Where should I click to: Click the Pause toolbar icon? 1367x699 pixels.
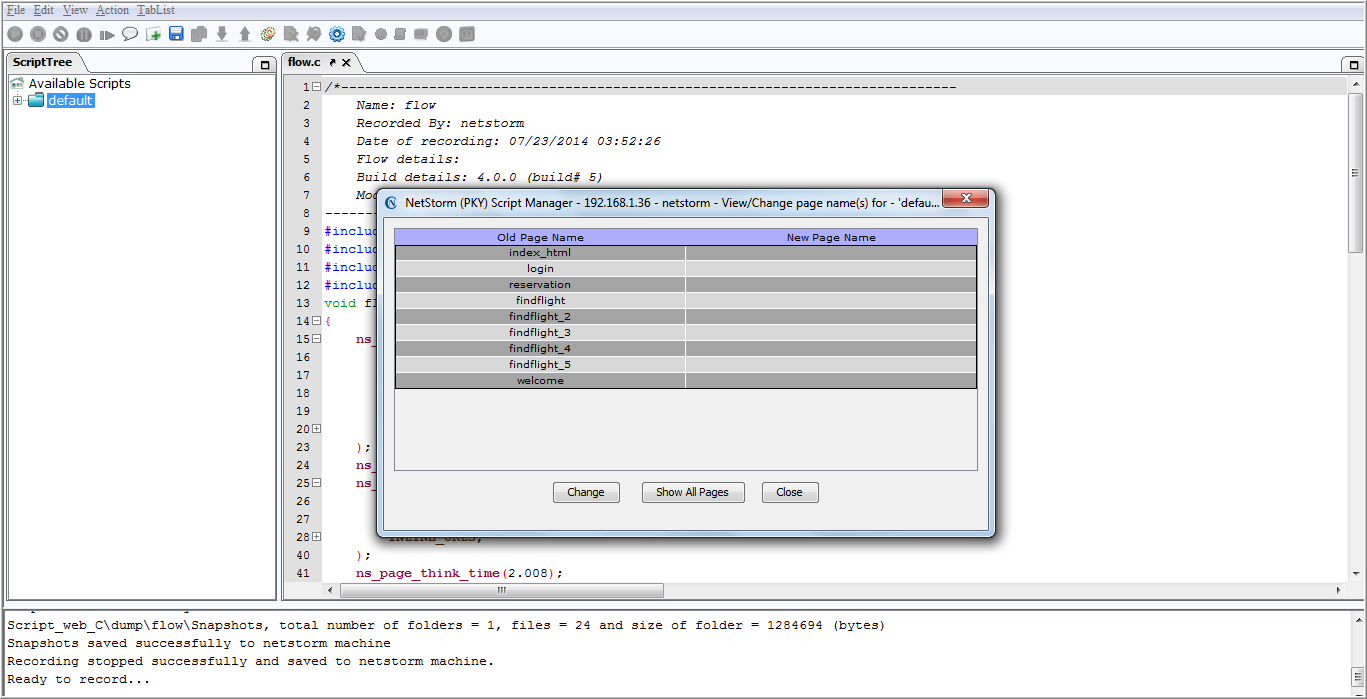click(x=84, y=34)
